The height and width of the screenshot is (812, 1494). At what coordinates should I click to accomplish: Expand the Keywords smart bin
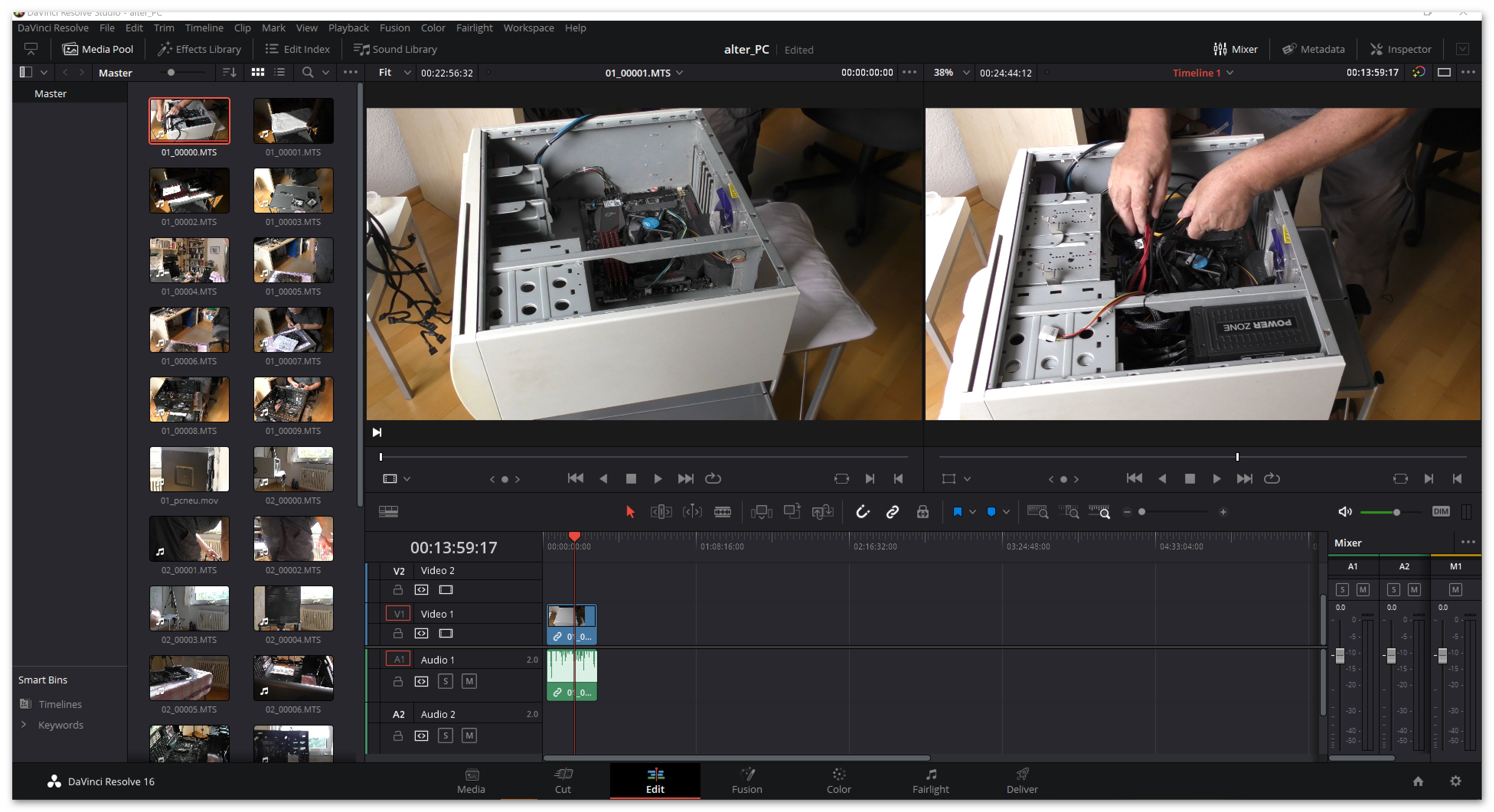[24, 724]
